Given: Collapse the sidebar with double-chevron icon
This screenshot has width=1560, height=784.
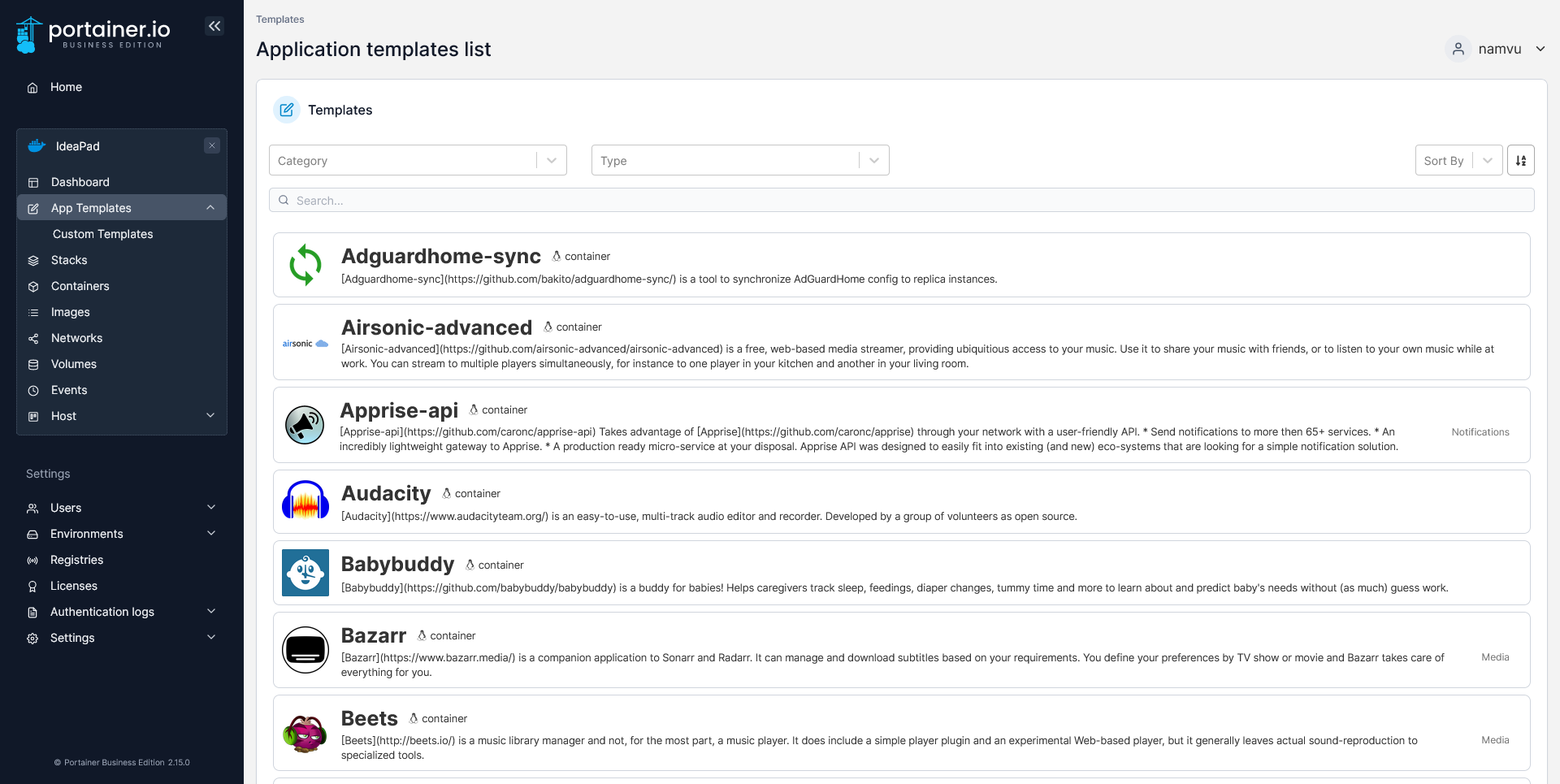Looking at the screenshot, I should coord(214,26).
